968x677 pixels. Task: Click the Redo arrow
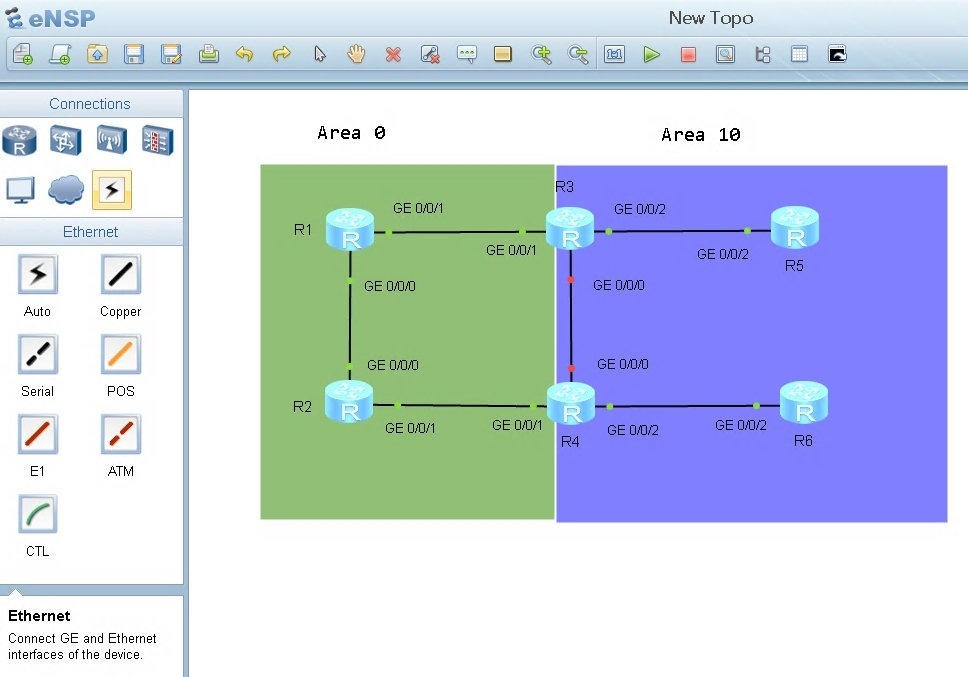(x=282, y=54)
